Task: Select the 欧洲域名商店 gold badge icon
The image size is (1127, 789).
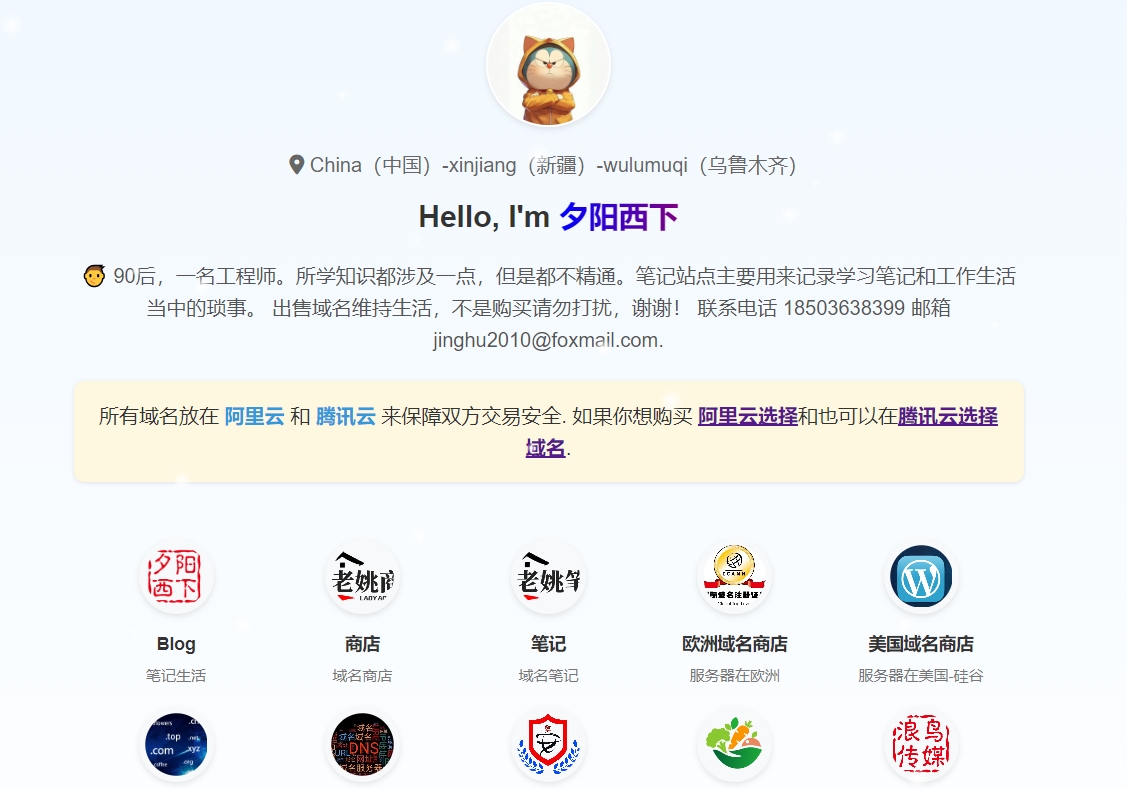Action: click(x=734, y=577)
